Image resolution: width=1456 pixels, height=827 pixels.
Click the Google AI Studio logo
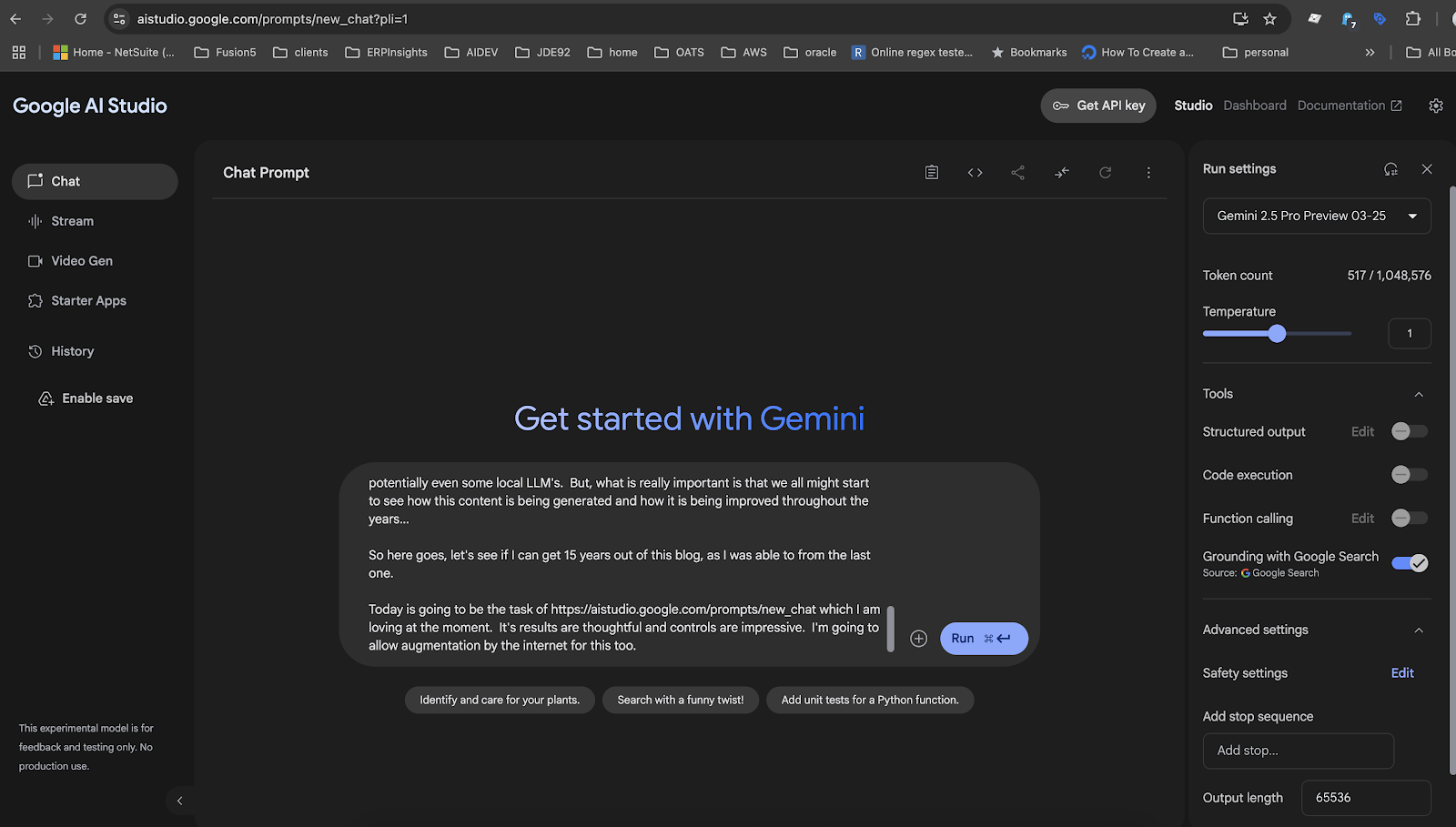point(90,106)
